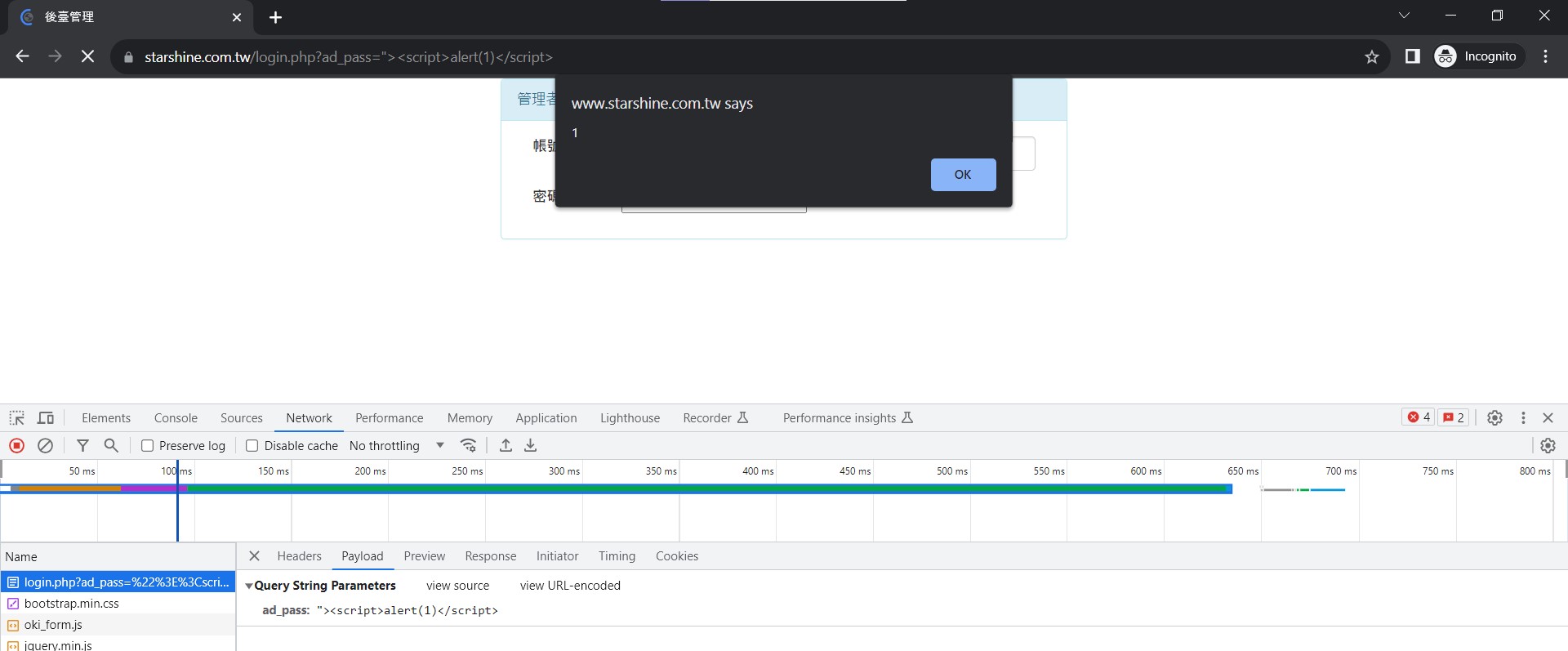The height and width of the screenshot is (651, 1568).
Task: Stop loading the page
Action: coord(87,56)
